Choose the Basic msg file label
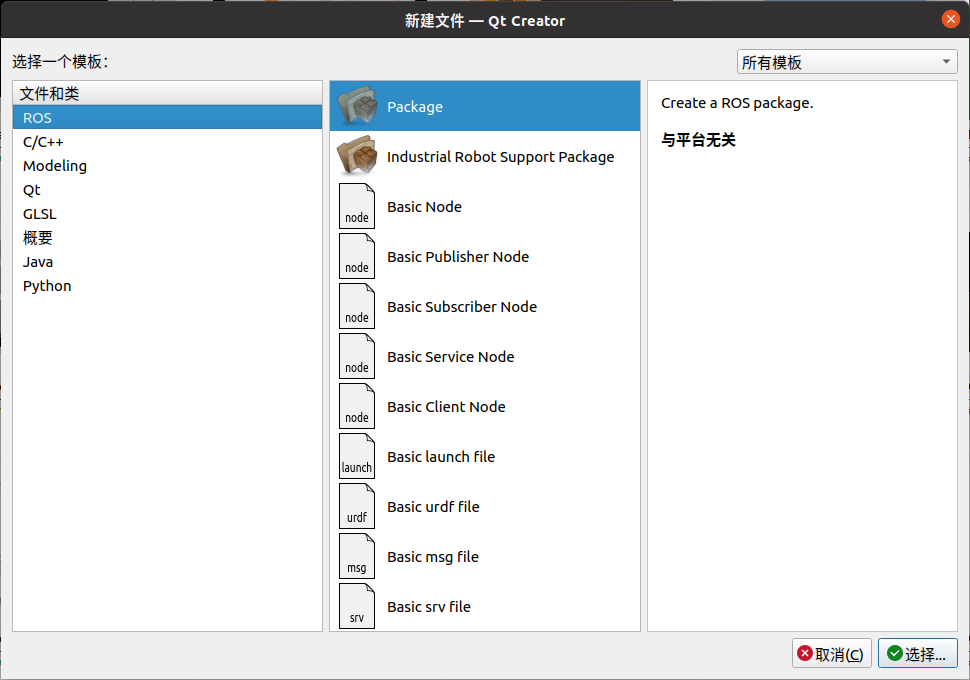The height and width of the screenshot is (680, 970). (x=433, y=557)
